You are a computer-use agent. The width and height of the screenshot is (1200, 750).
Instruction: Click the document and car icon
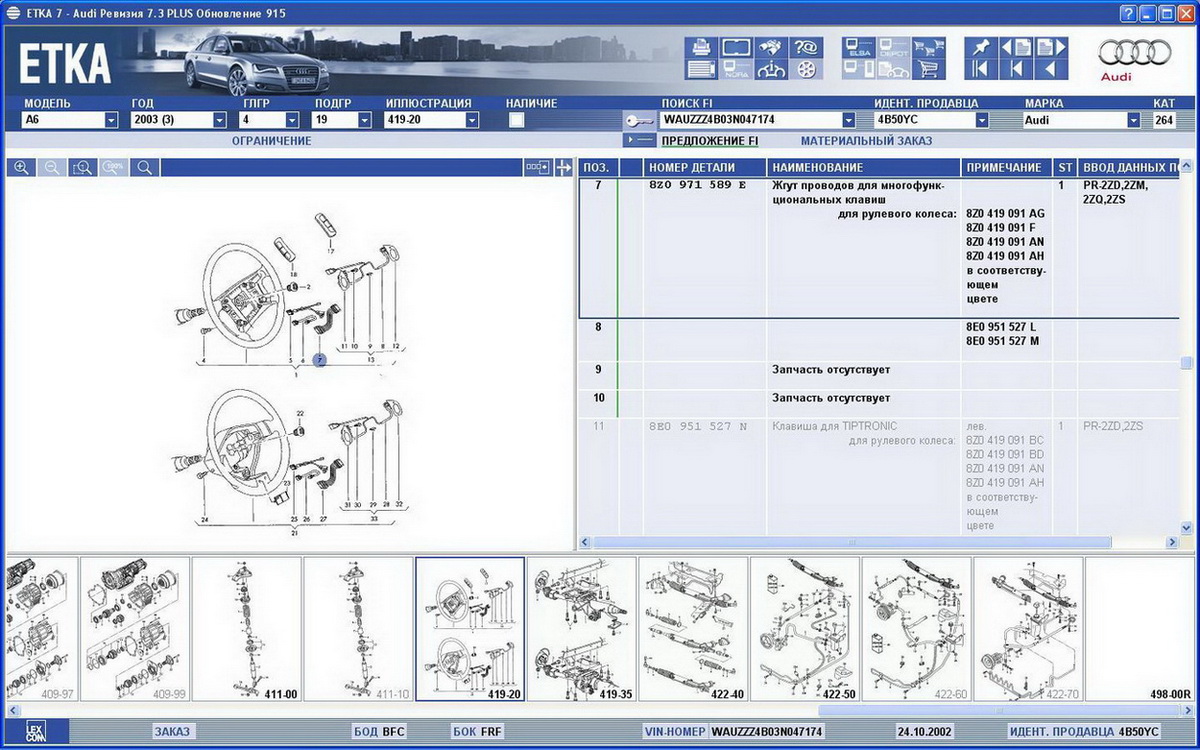click(x=893, y=69)
